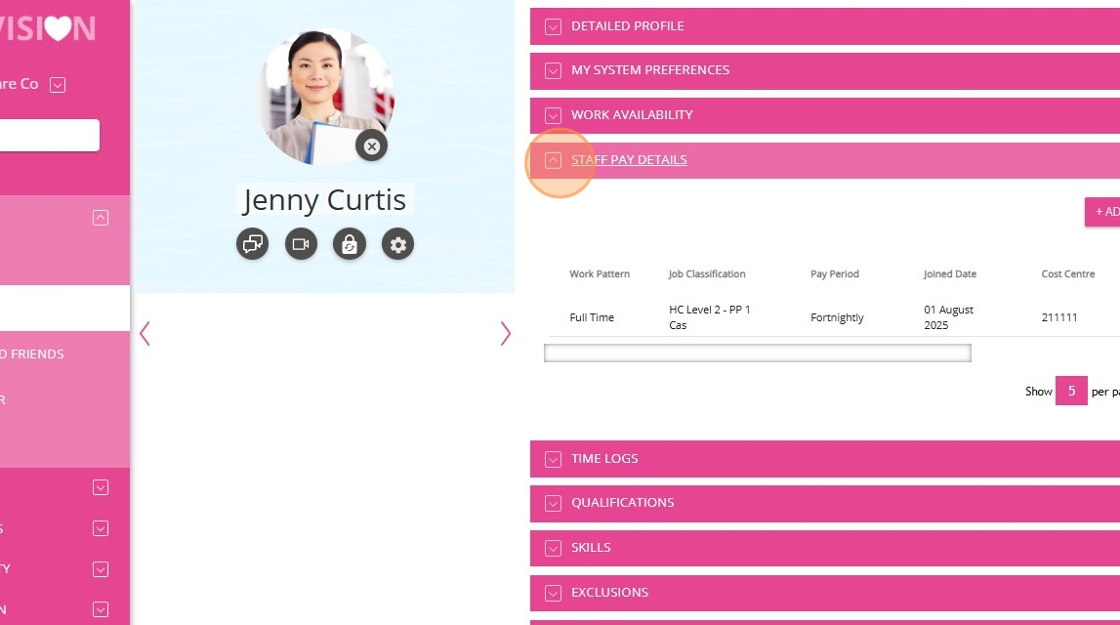Image resolution: width=1120 pixels, height=625 pixels.
Task: Sort by Cost Centre column header
Action: coord(1068,274)
